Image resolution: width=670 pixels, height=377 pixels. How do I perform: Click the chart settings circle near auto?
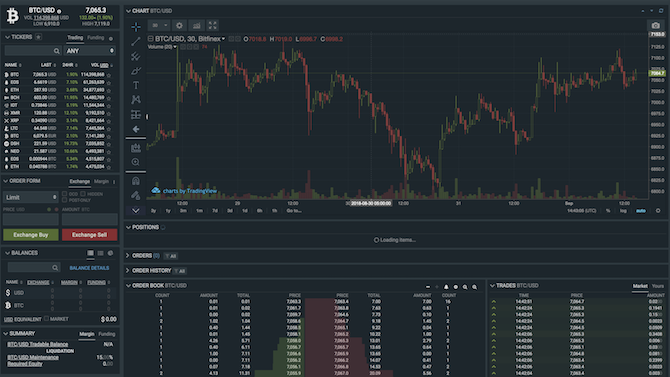(x=658, y=211)
